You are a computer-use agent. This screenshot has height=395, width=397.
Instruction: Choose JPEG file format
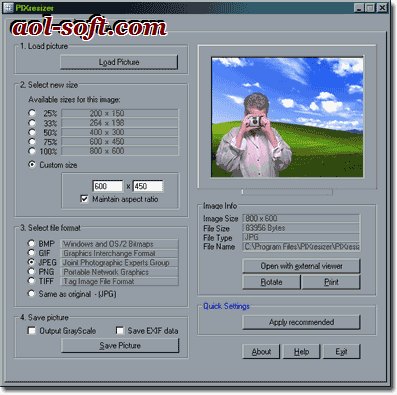(x=31, y=262)
